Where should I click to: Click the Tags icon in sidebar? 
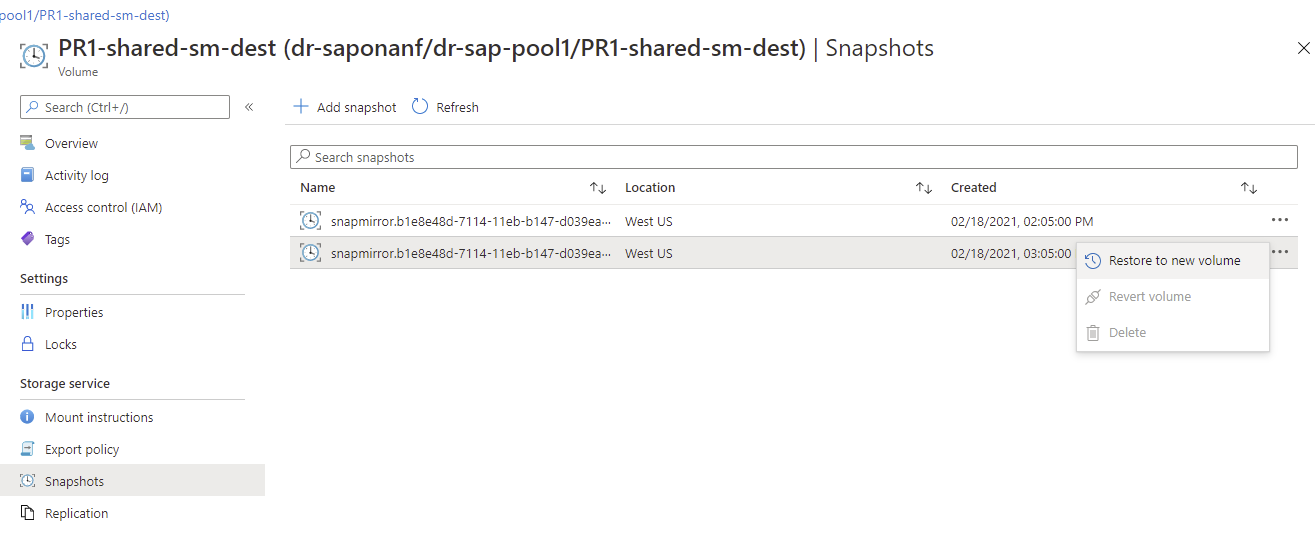[28, 239]
